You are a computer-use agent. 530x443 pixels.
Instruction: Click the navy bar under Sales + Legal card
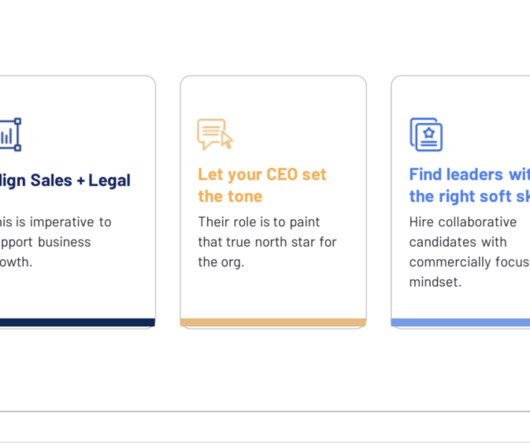click(77, 322)
